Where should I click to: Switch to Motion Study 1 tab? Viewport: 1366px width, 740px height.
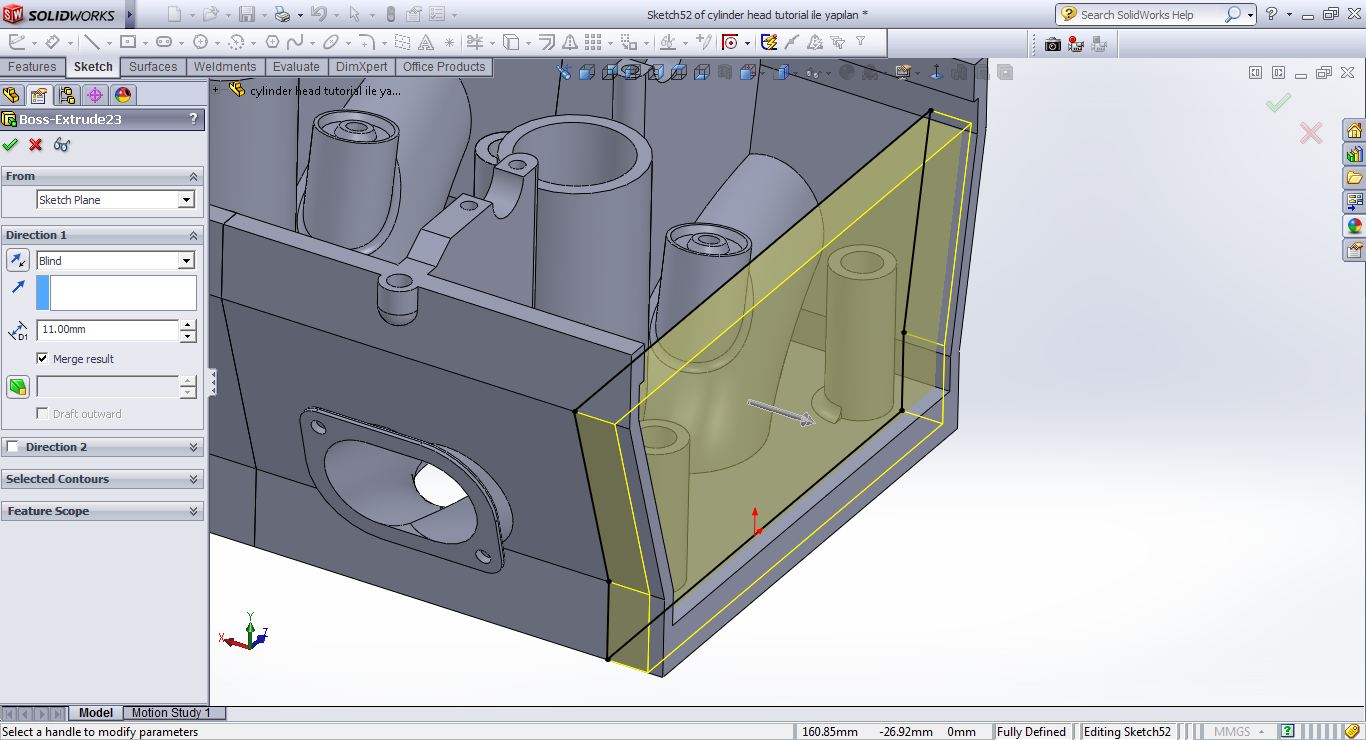(x=171, y=713)
